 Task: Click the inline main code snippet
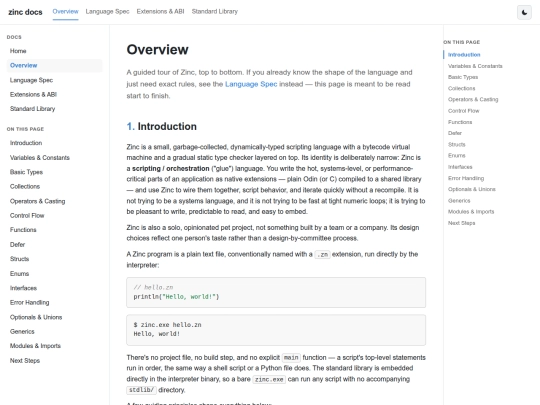[x=291, y=357]
